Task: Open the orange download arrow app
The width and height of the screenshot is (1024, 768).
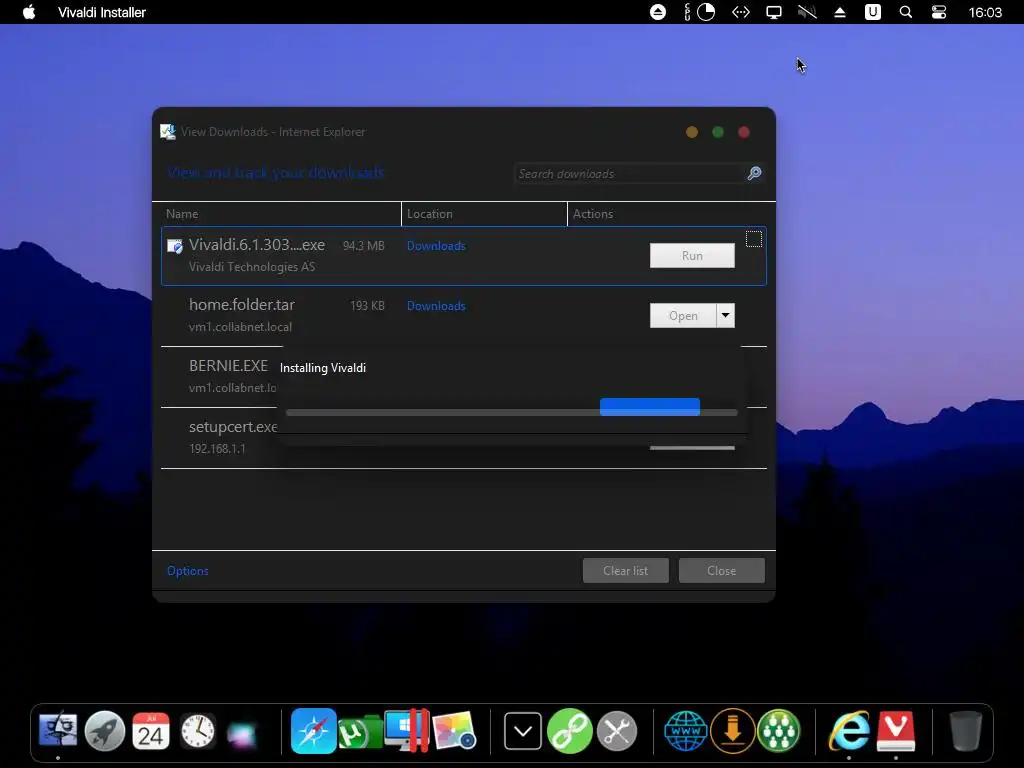Action: pyautogui.click(x=732, y=731)
